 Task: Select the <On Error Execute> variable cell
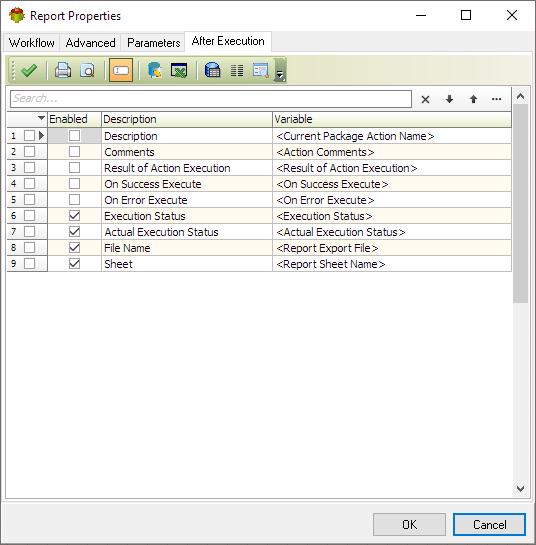pos(392,200)
